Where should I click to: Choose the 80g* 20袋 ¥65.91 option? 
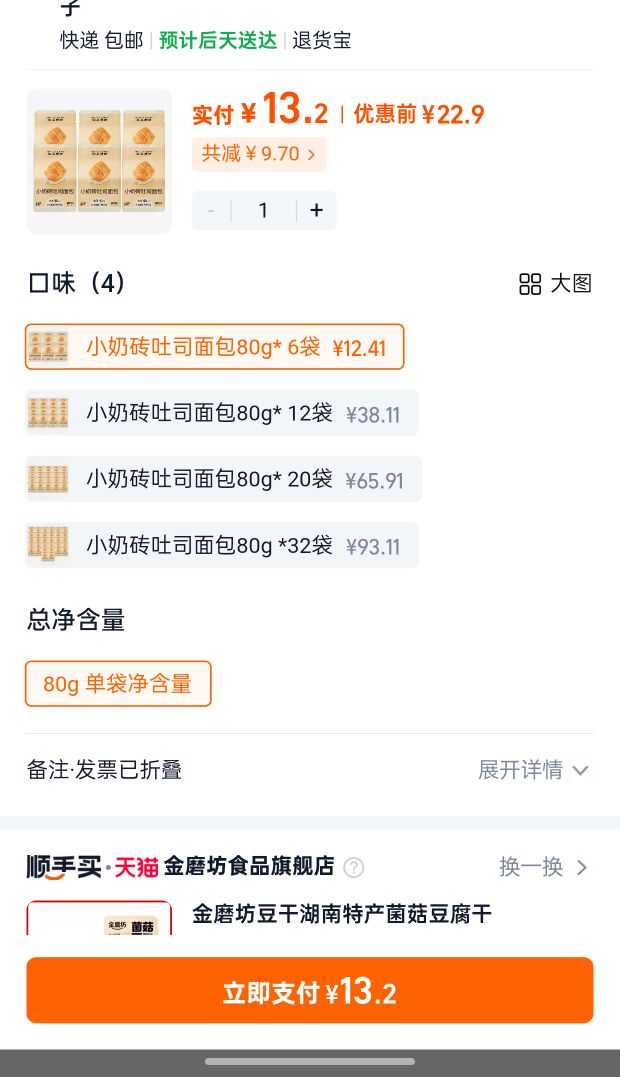pos(223,479)
